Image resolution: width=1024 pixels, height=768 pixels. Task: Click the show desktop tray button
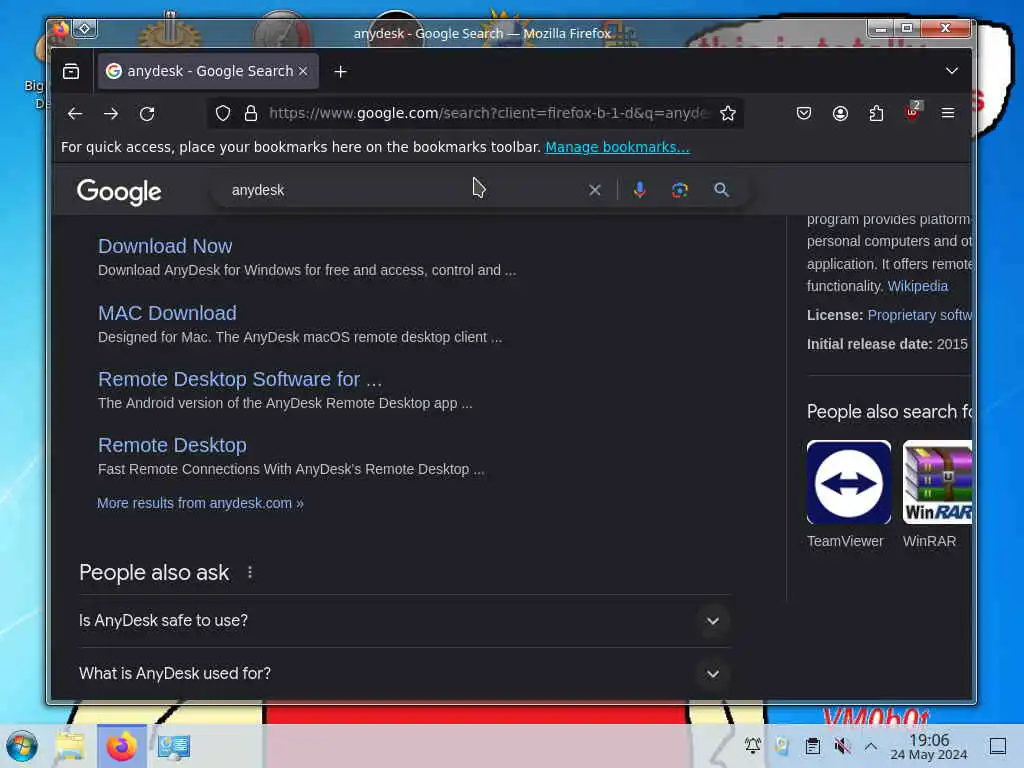pos(998,746)
